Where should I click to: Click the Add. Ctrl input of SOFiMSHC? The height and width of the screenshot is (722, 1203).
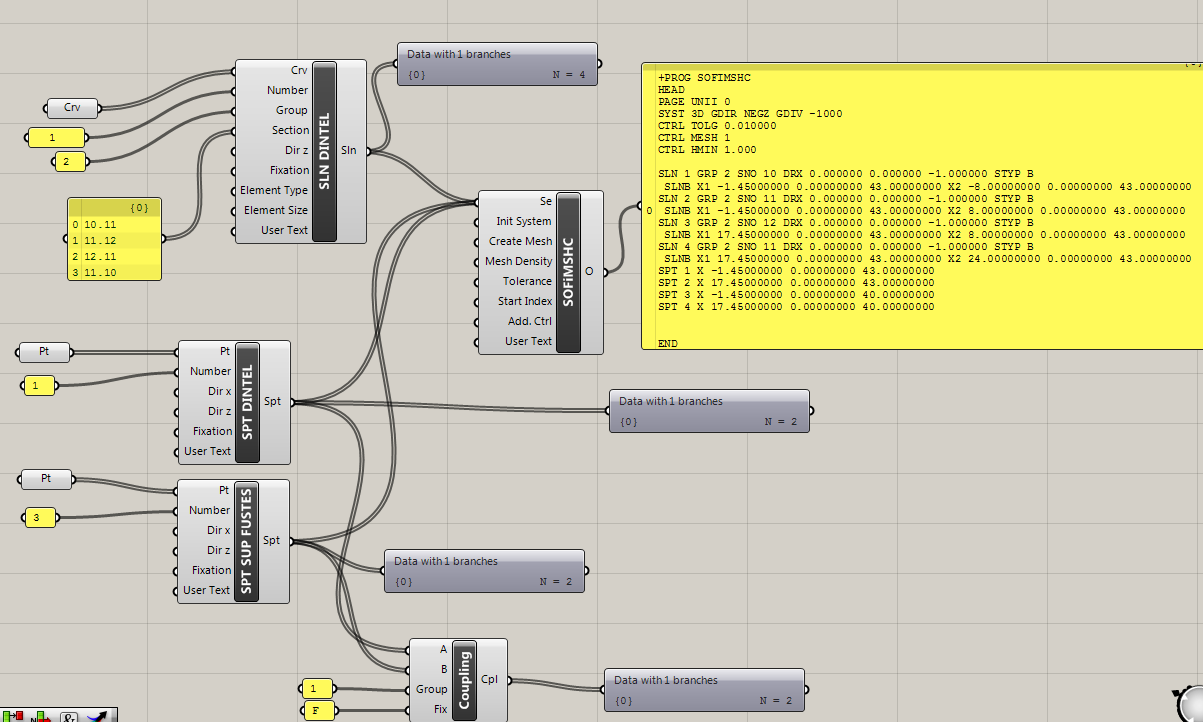coord(530,321)
